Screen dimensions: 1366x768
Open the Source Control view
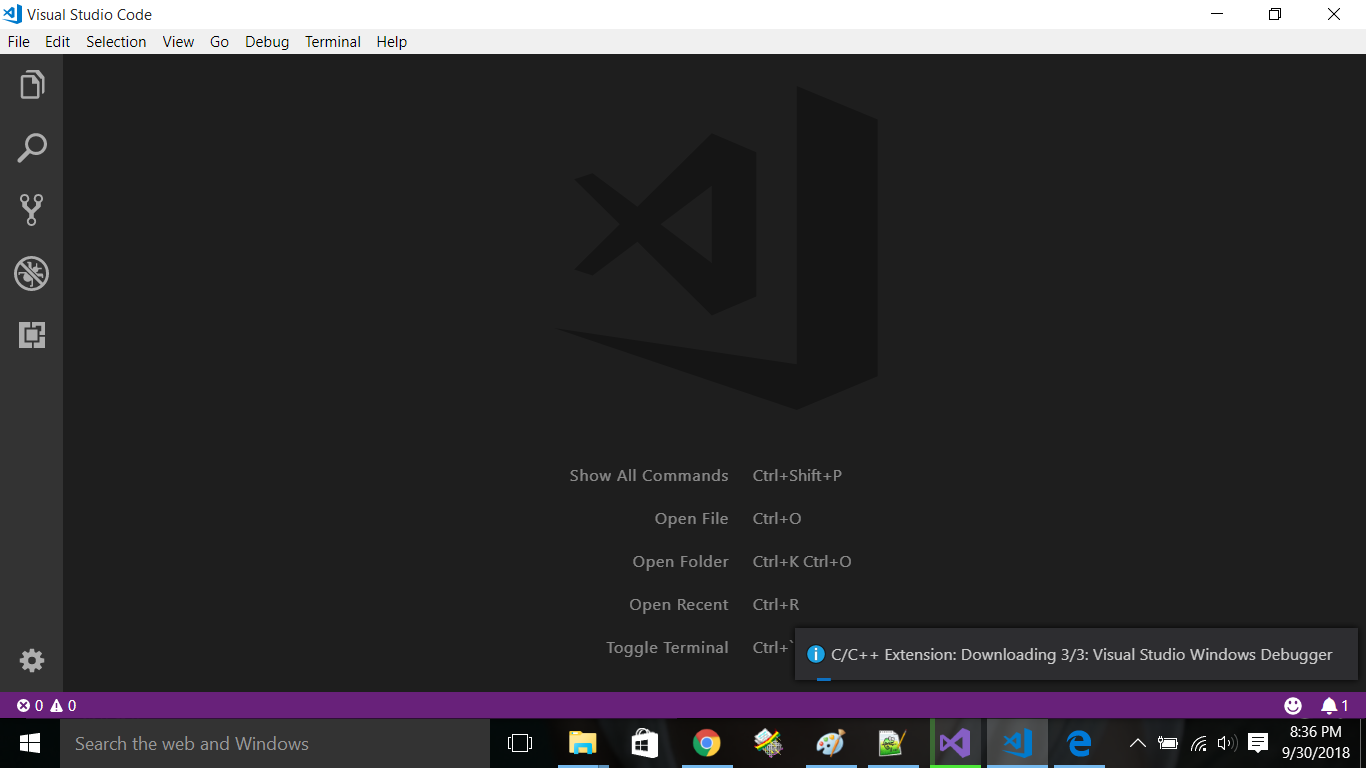coord(31,210)
